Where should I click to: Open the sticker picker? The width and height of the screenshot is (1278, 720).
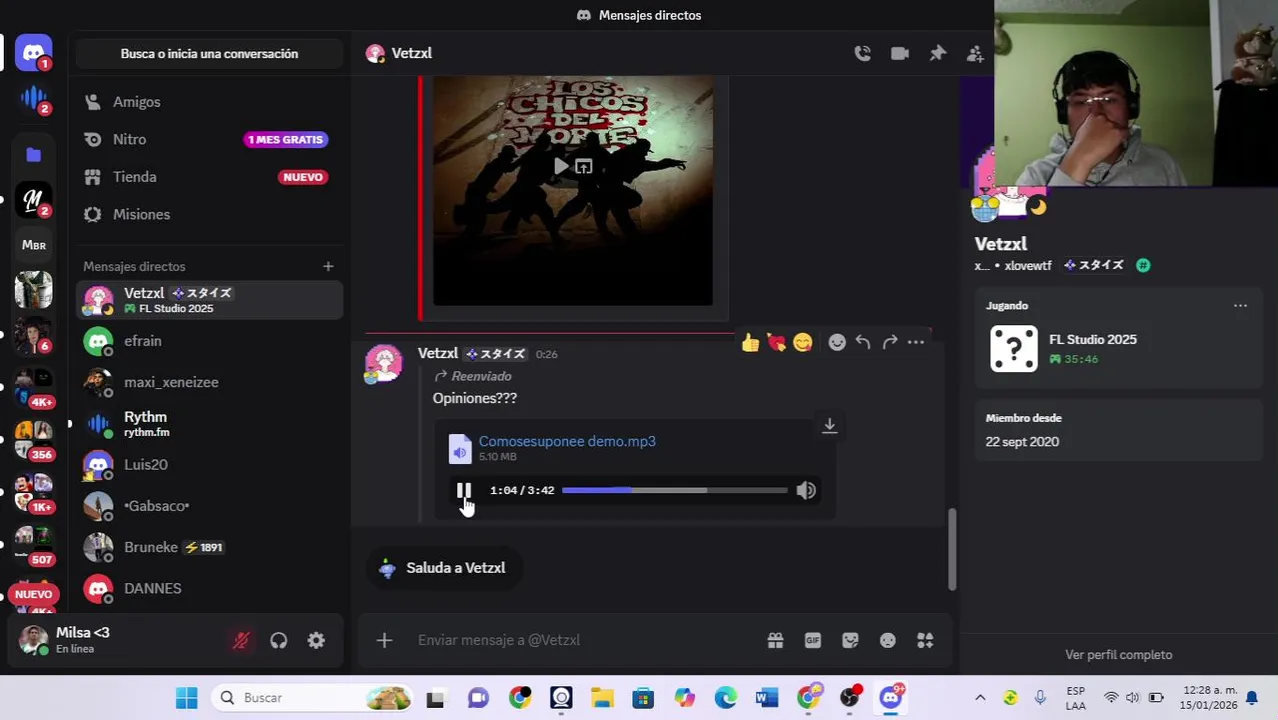[x=850, y=640]
